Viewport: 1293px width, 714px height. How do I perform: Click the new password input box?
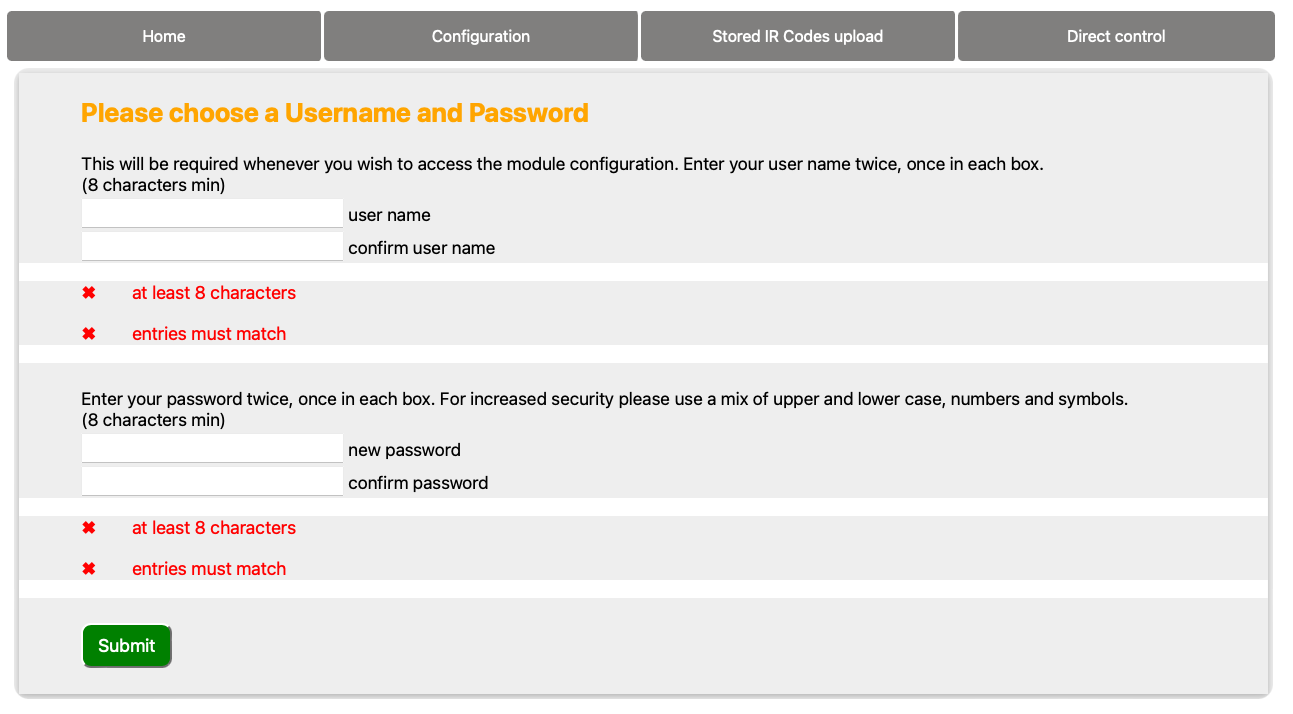tap(212, 449)
